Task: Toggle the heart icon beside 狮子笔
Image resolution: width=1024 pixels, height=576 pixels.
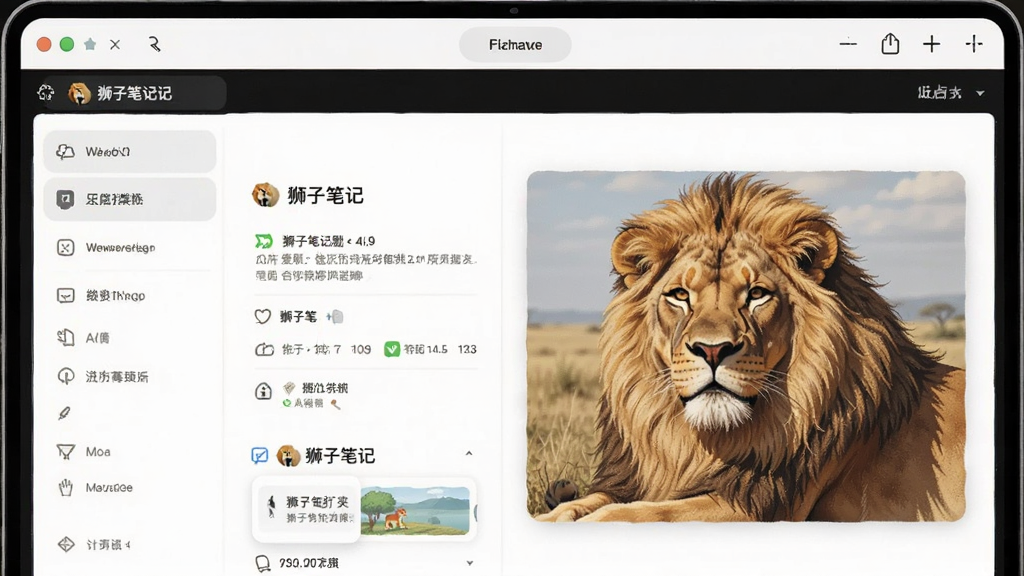Action: point(263,317)
